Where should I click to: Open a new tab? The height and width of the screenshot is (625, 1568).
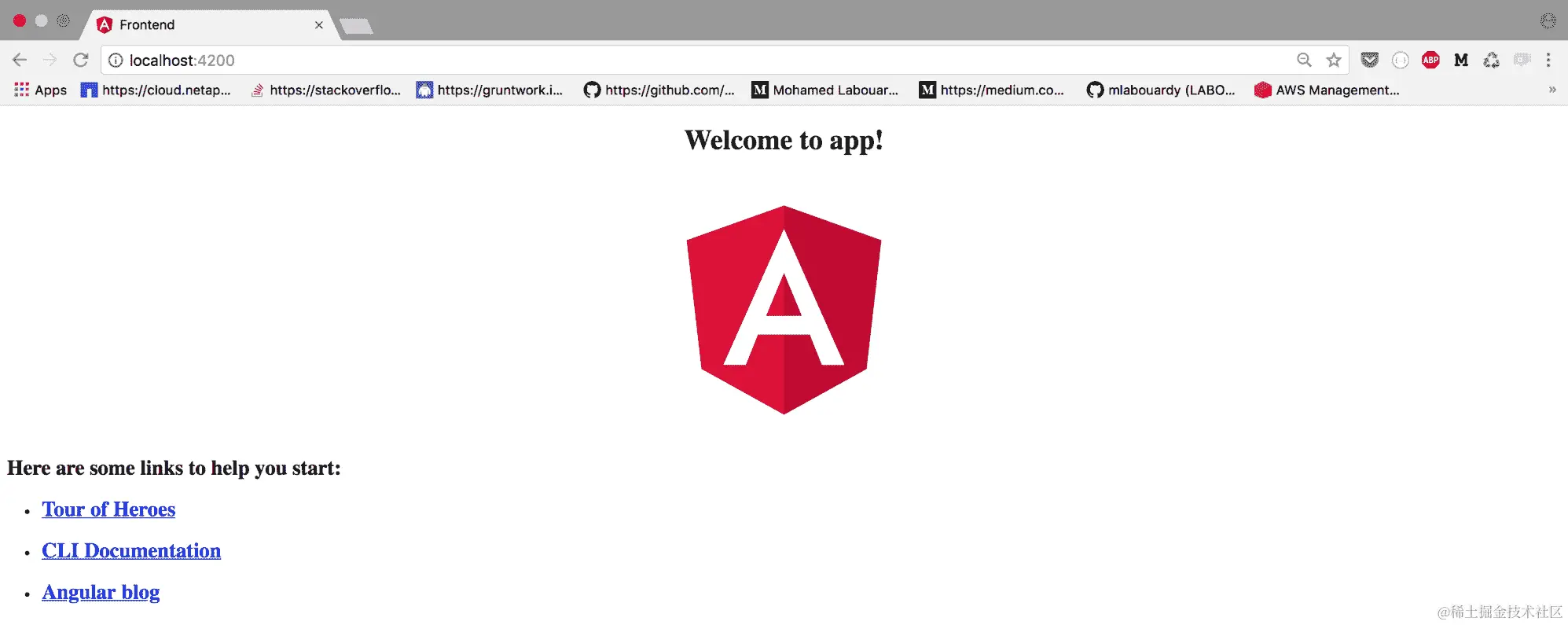(x=357, y=26)
